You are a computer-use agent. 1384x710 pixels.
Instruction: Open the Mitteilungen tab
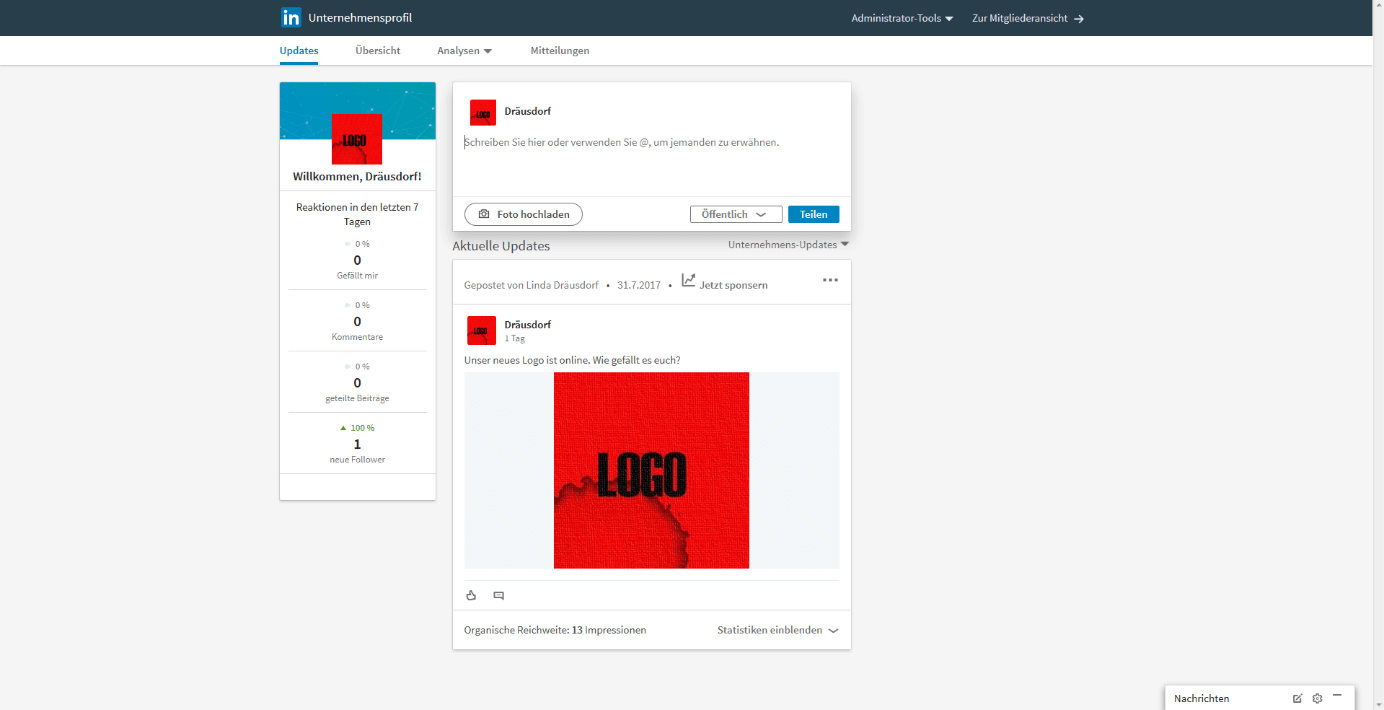tap(560, 51)
